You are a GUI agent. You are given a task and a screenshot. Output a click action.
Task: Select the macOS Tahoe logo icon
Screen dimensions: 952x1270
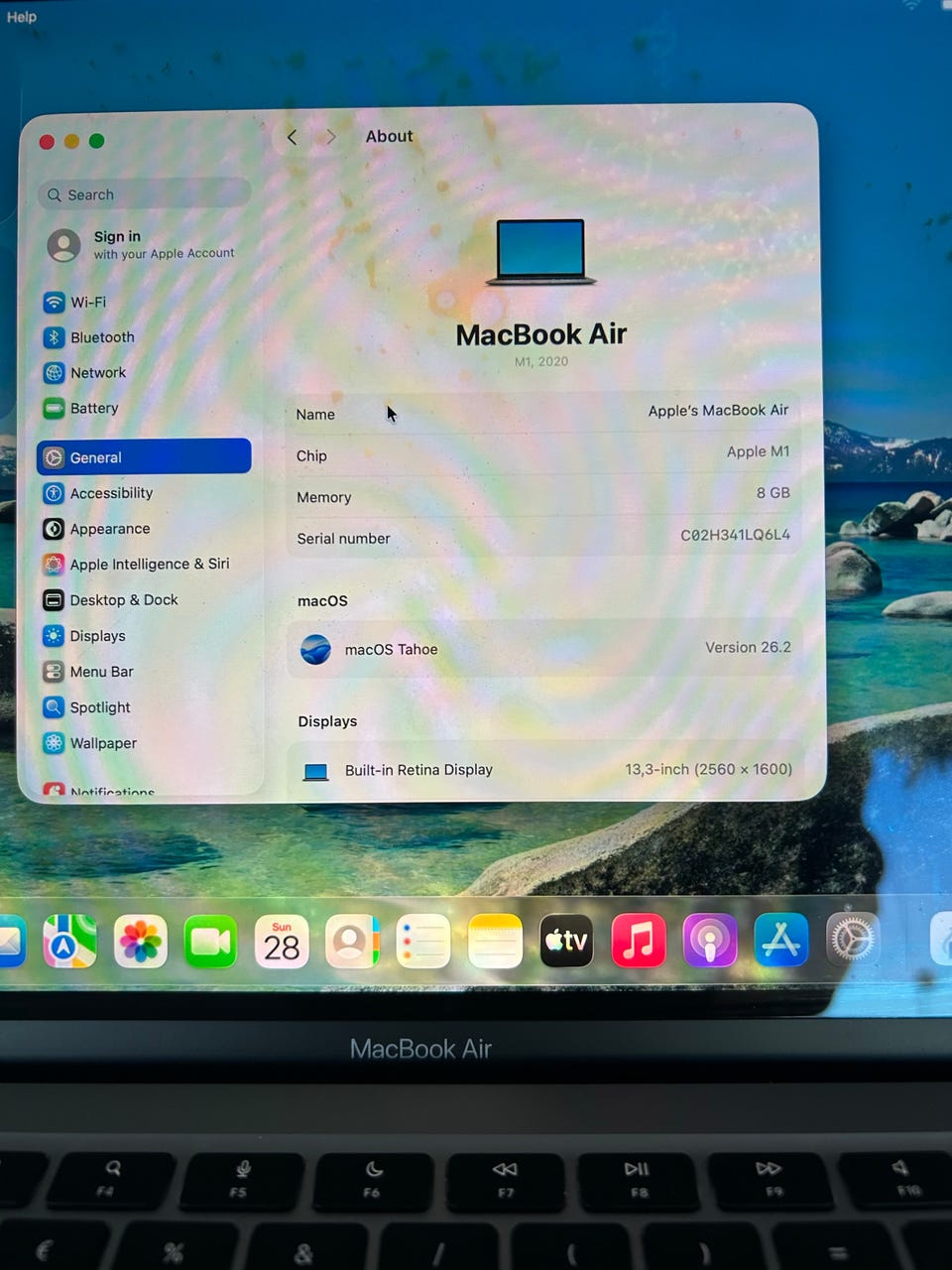[315, 650]
